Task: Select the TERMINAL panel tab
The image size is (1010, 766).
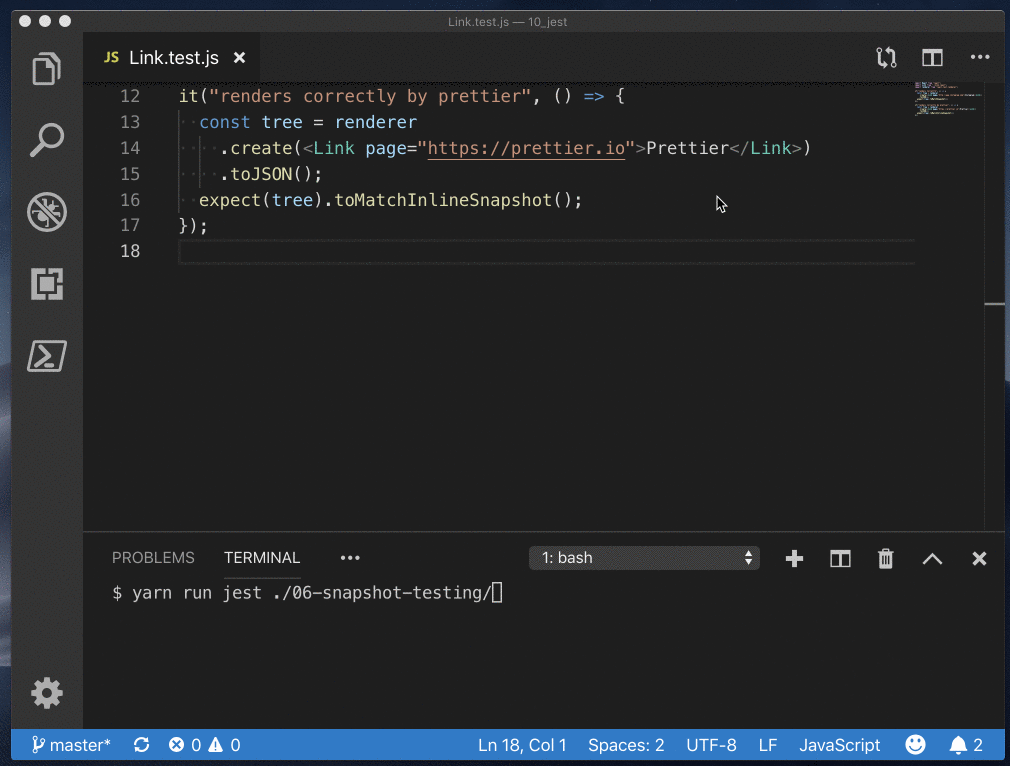Action: click(261, 558)
